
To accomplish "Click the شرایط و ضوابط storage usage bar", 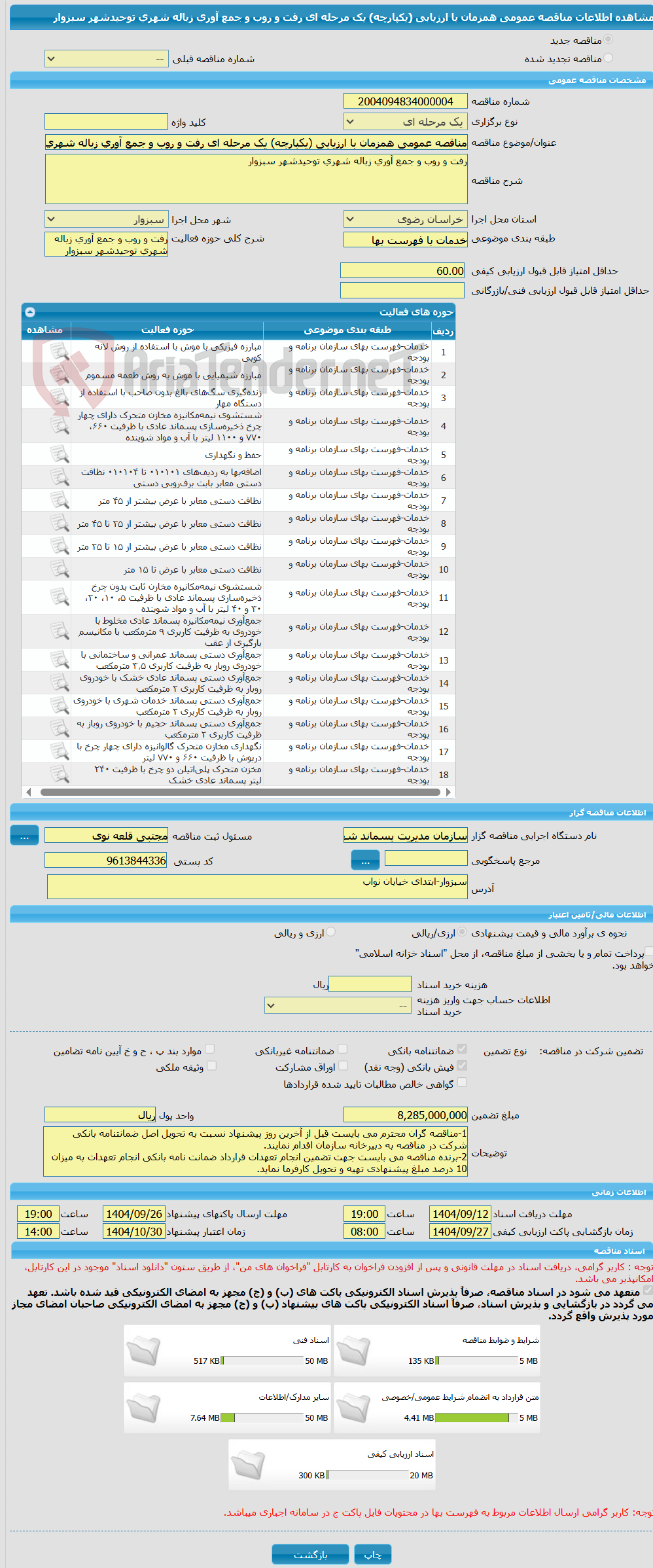I will point(476,1361).
